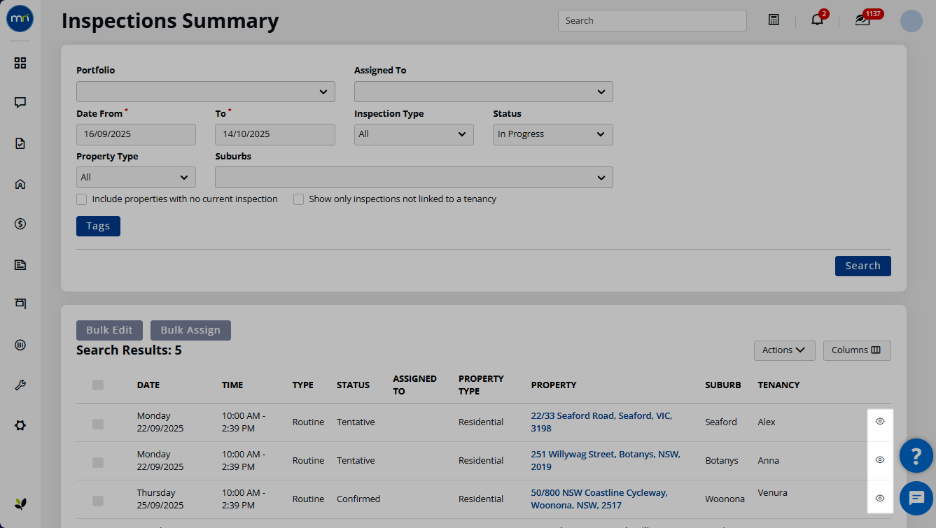The width and height of the screenshot is (936, 528).
Task: Open the archive box sidebar icon
Action: [x=20, y=304]
